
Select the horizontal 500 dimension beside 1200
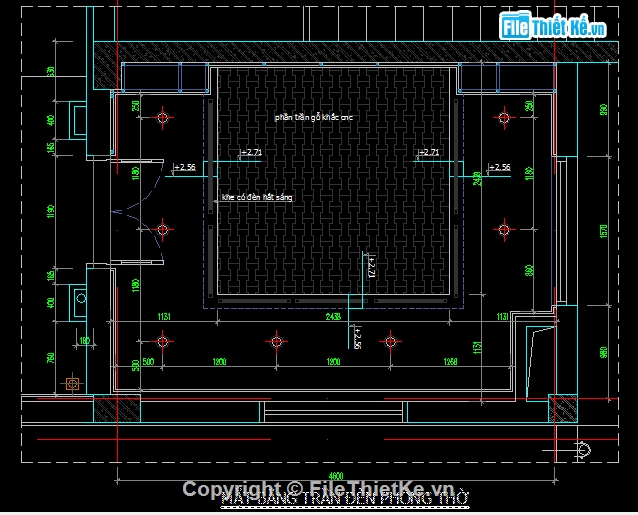point(148,361)
